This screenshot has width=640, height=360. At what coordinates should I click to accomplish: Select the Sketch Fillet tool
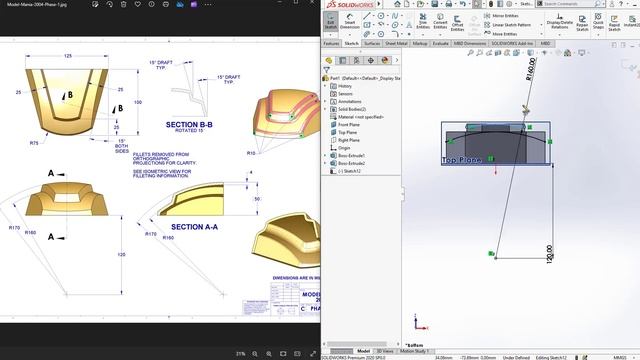click(x=395, y=34)
